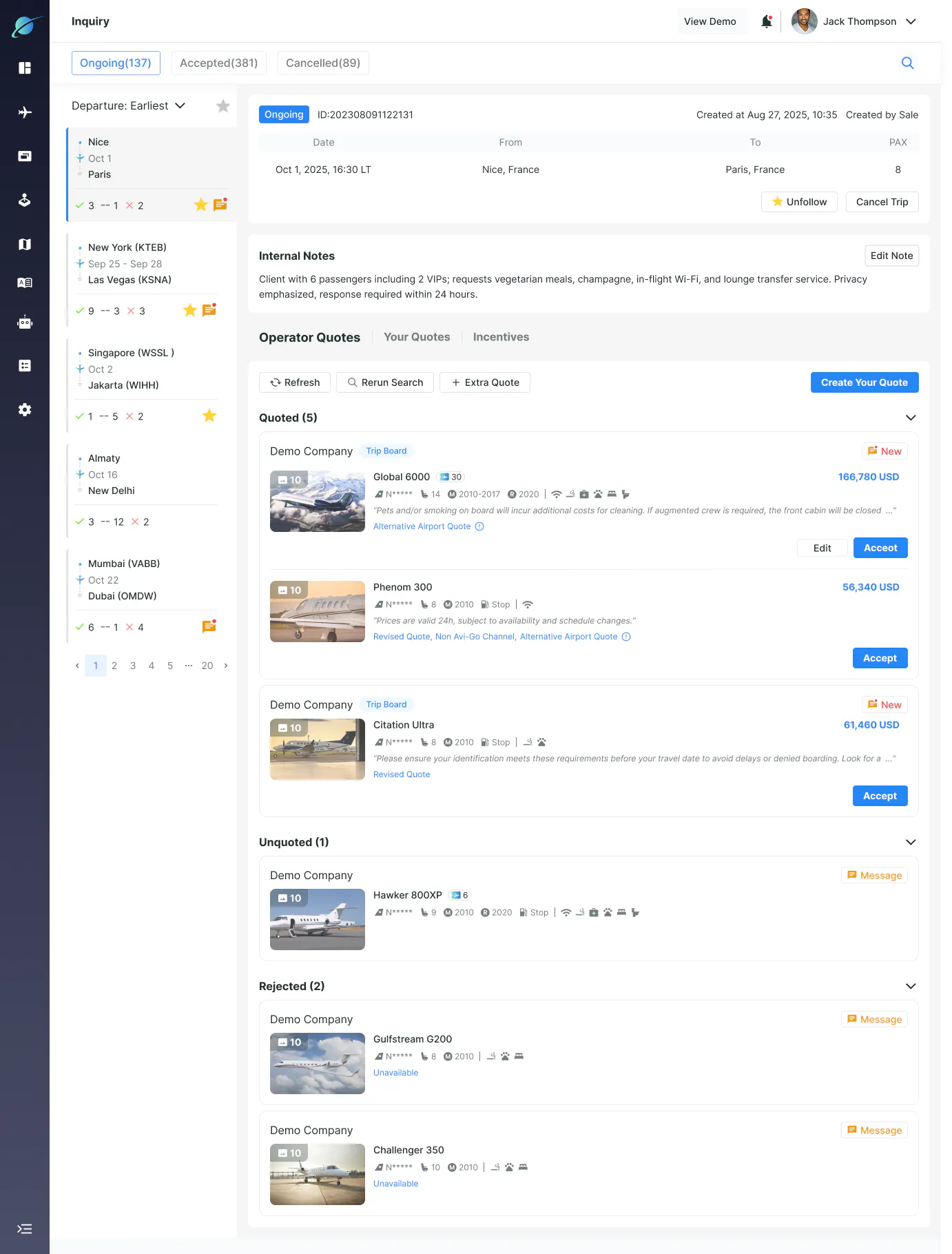
Task: Open Global 6000 aircraft thumbnail
Action: [318, 502]
